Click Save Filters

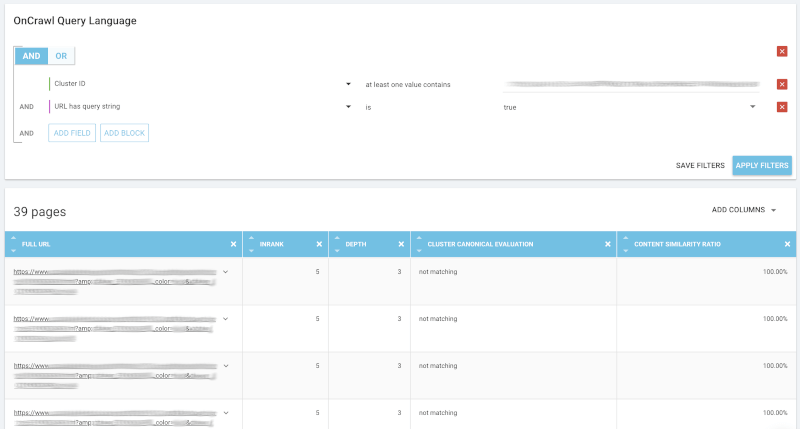[700, 165]
